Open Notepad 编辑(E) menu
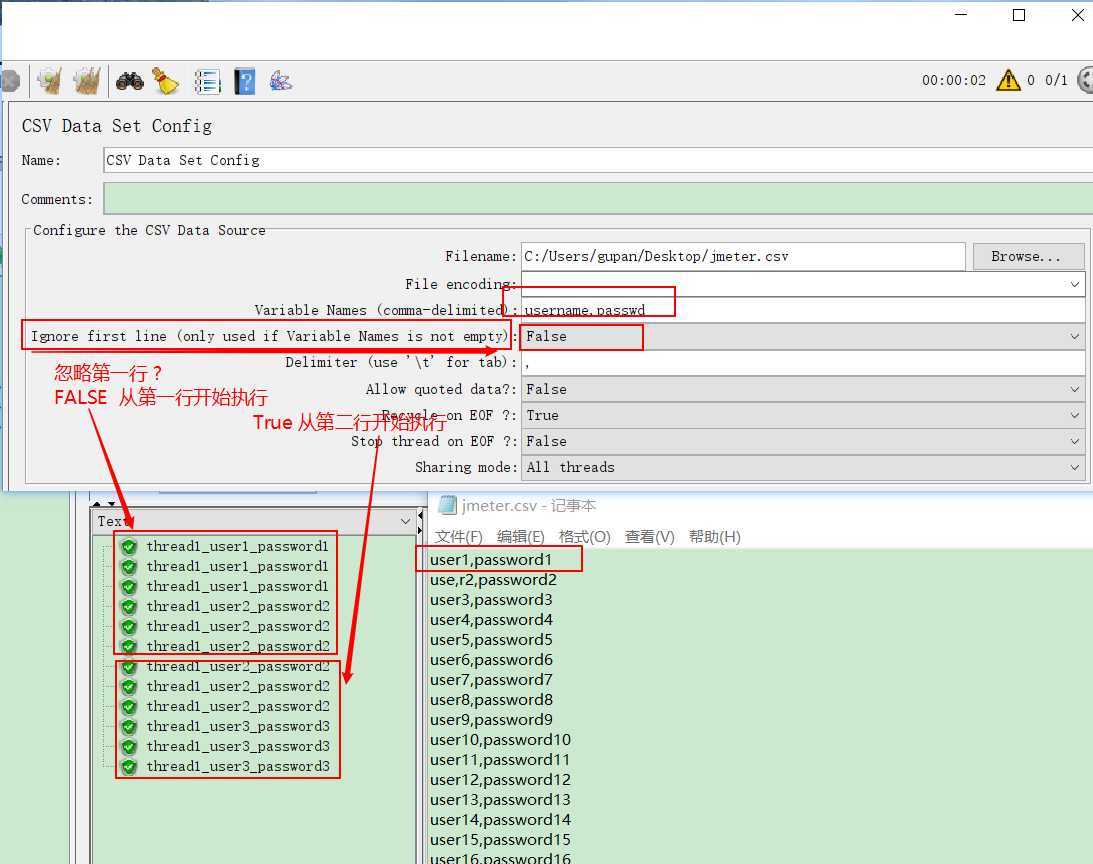The height and width of the screenshot is (864, 1093). tap(521, 536)
